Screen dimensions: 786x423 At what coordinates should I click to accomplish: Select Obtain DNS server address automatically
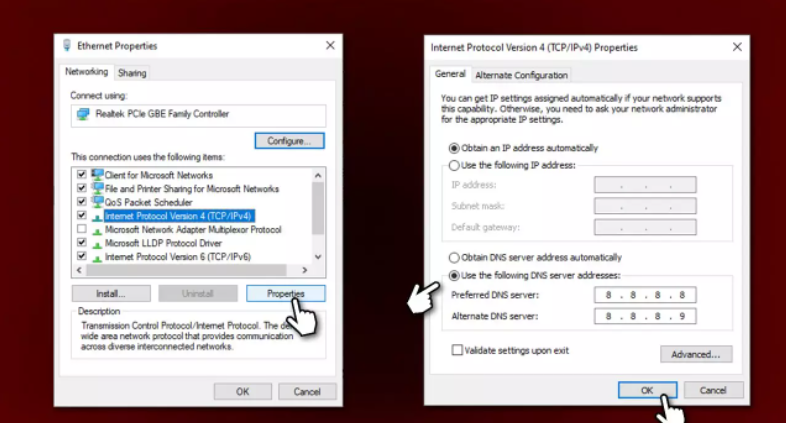[454, 258]
